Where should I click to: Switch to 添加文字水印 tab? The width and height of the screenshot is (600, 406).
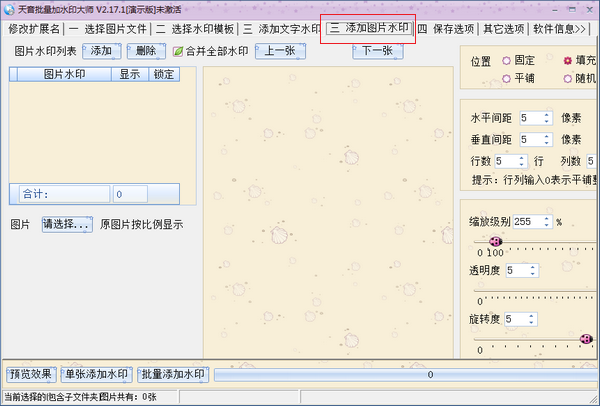point(281,29)
